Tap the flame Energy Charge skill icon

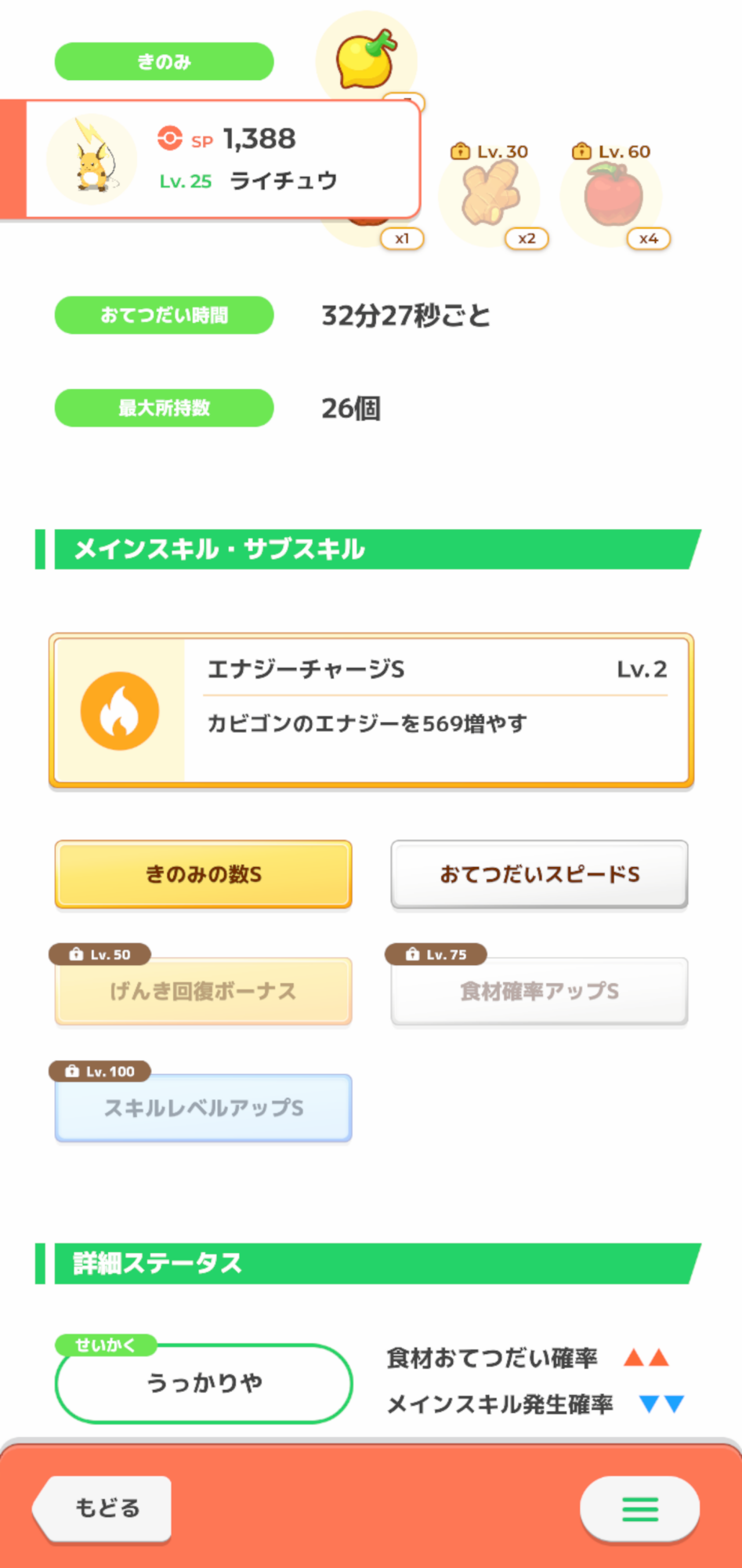point(120,710)
